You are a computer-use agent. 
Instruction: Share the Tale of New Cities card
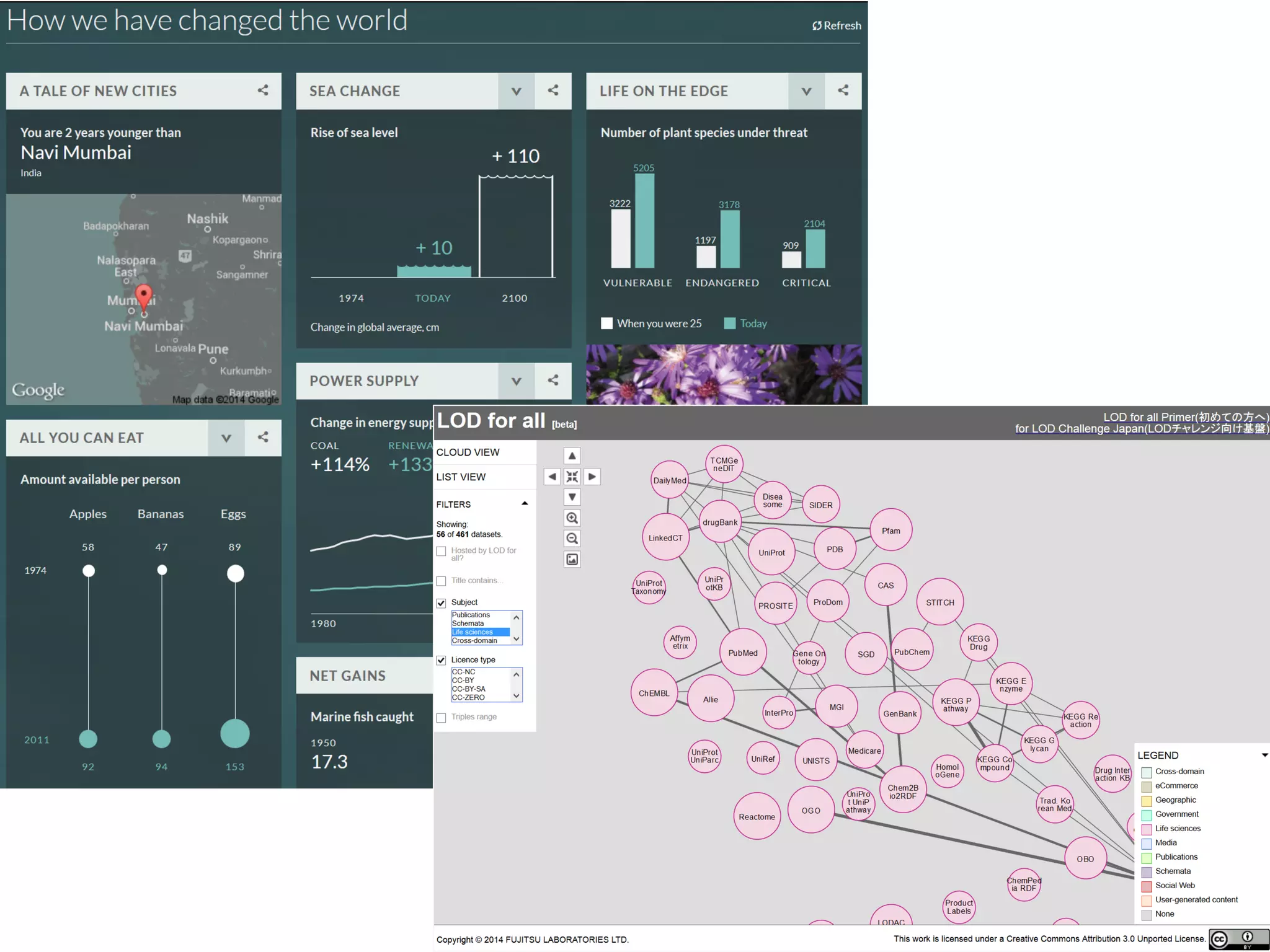263,90
